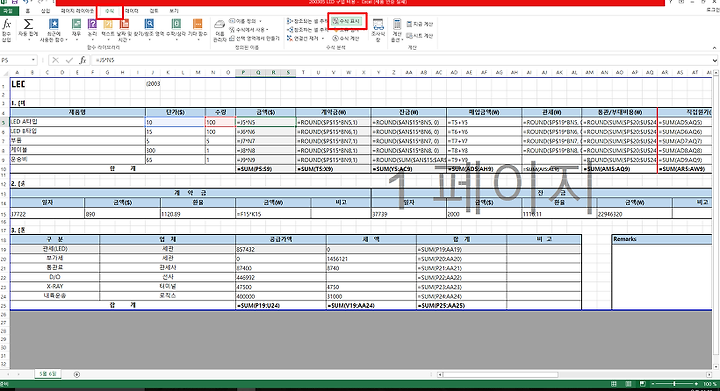Switch to Normal view in the status bar

point(614,384)
